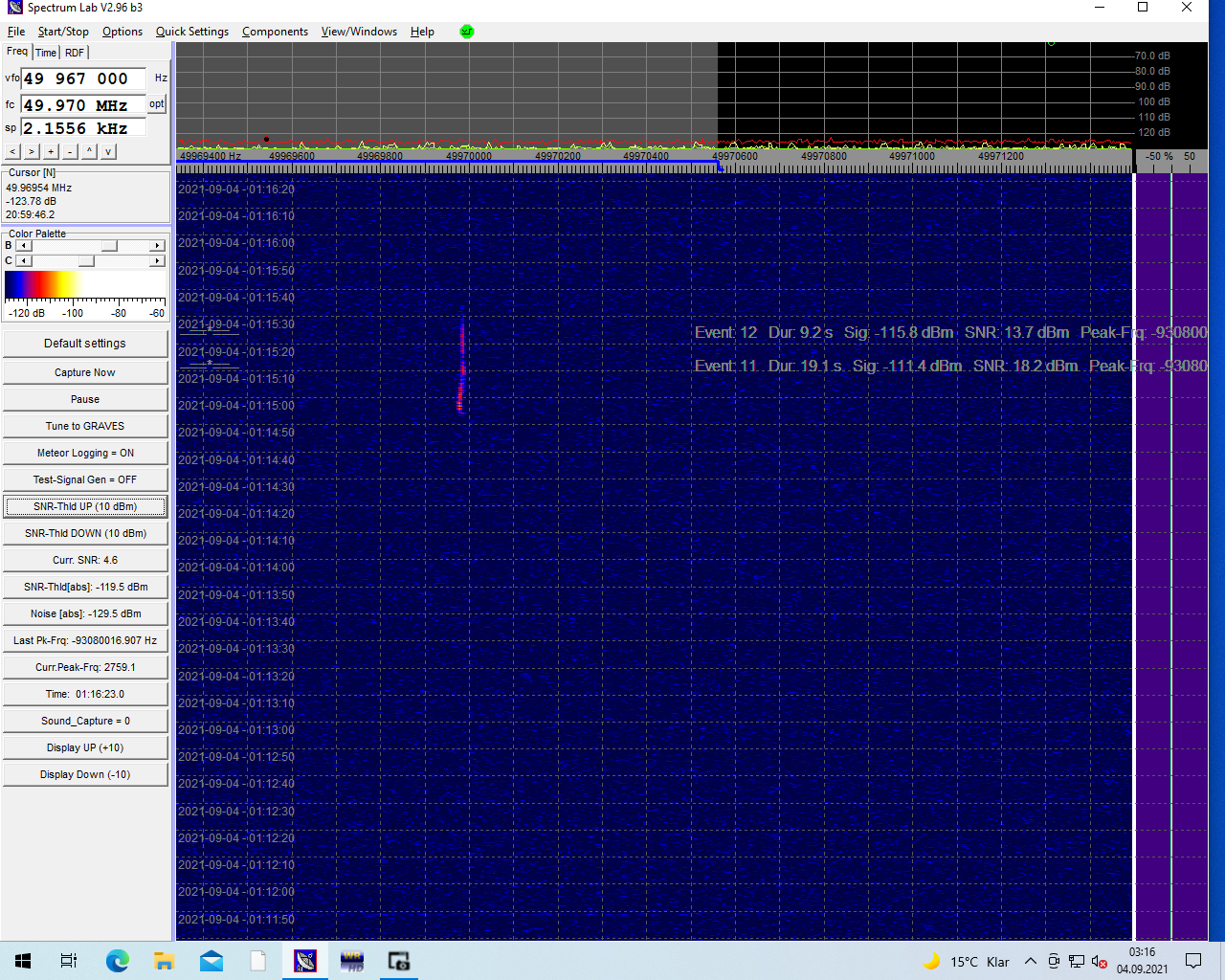This screenshot has height=980, width=1225.
Task: Click the Curr. SNR: 4.6 button
Action: pyautogui.click(x=85, y=560)
